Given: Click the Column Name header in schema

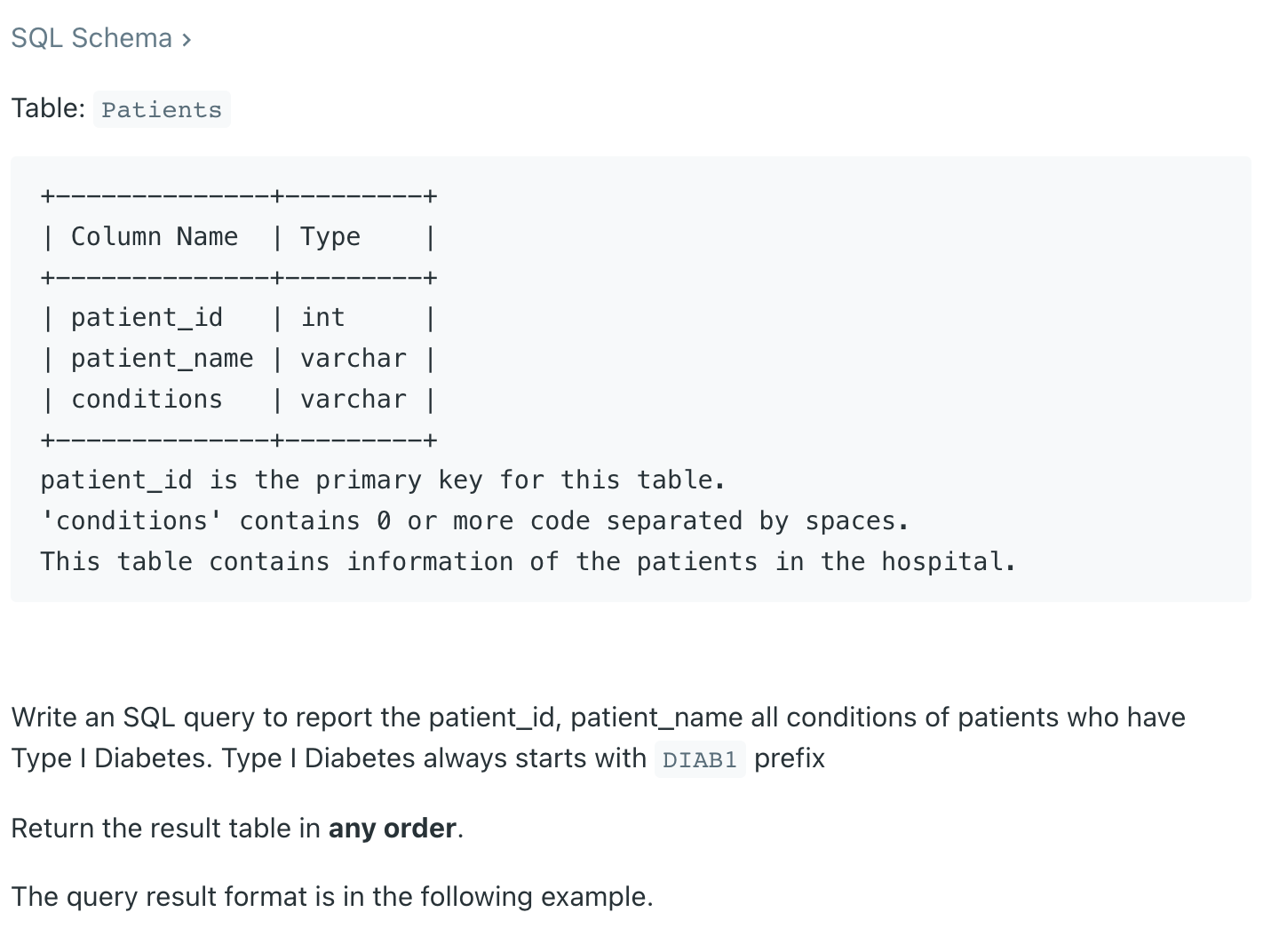Looking at the screenshot, I should [155, 236].
